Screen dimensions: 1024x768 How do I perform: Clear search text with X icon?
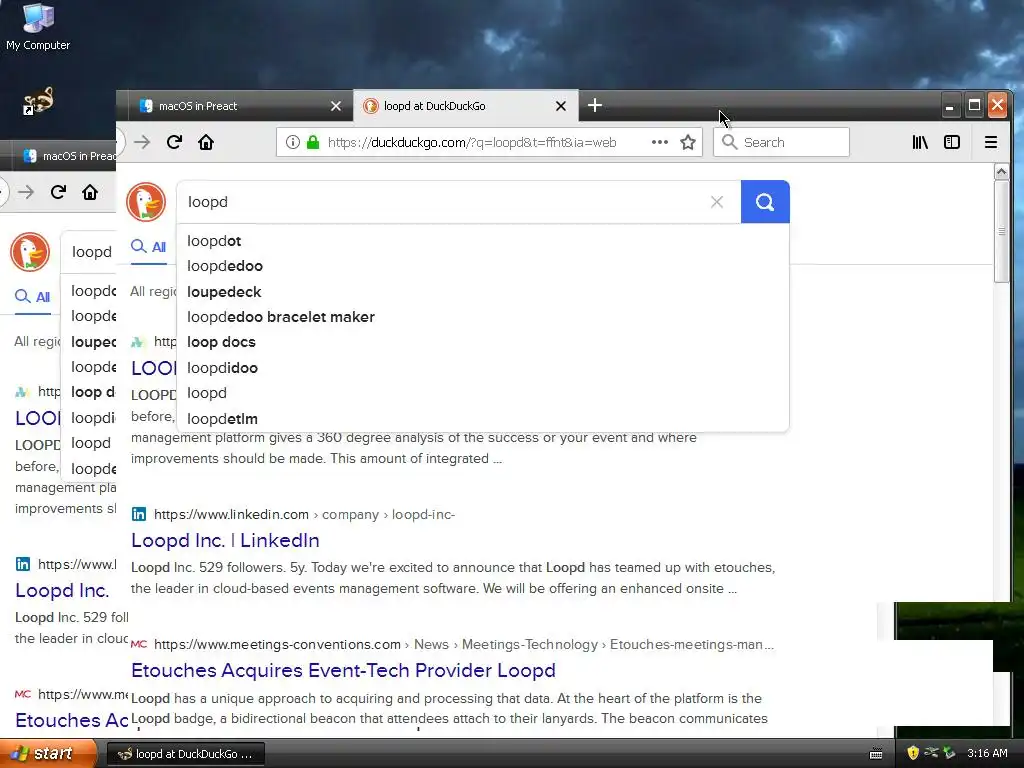pos(716,202)
